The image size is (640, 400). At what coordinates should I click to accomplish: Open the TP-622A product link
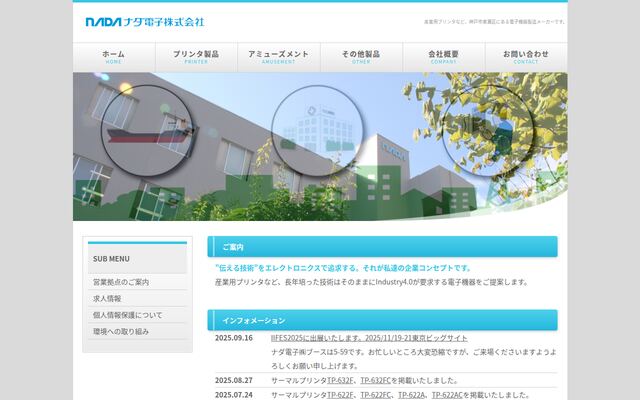pos(411,395)
